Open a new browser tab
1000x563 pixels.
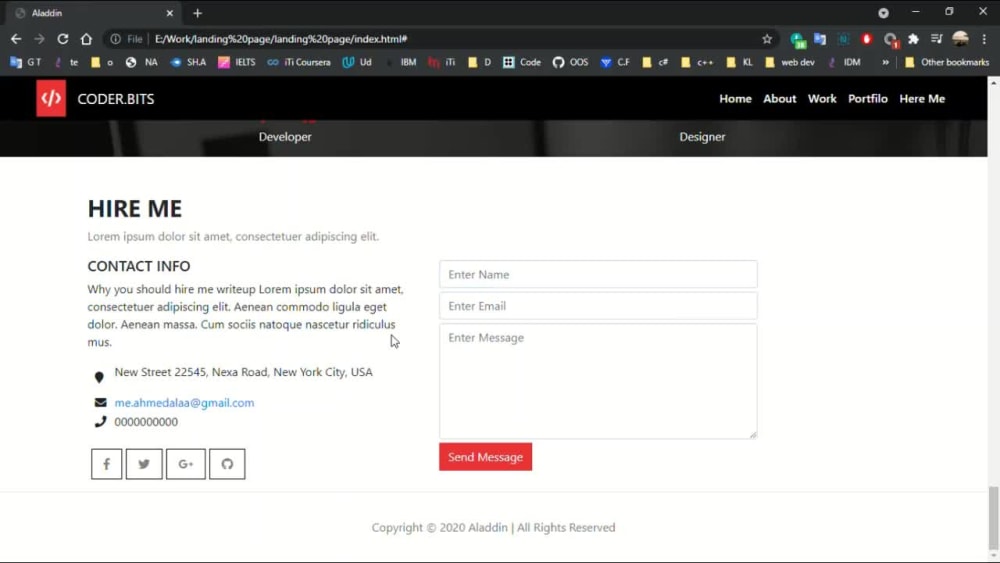(197, 13)
